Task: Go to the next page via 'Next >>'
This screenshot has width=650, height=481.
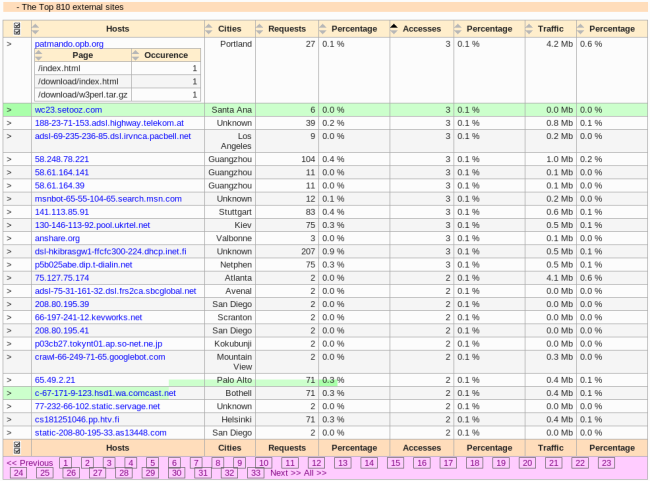Action: coord(286,473)
